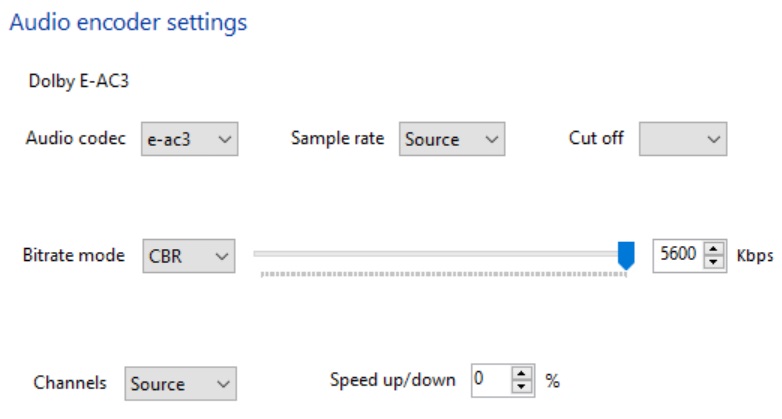This screenshot has width=782, height=419.
Task: Click the blue bitrate slider handle
Action: point(626,255)
